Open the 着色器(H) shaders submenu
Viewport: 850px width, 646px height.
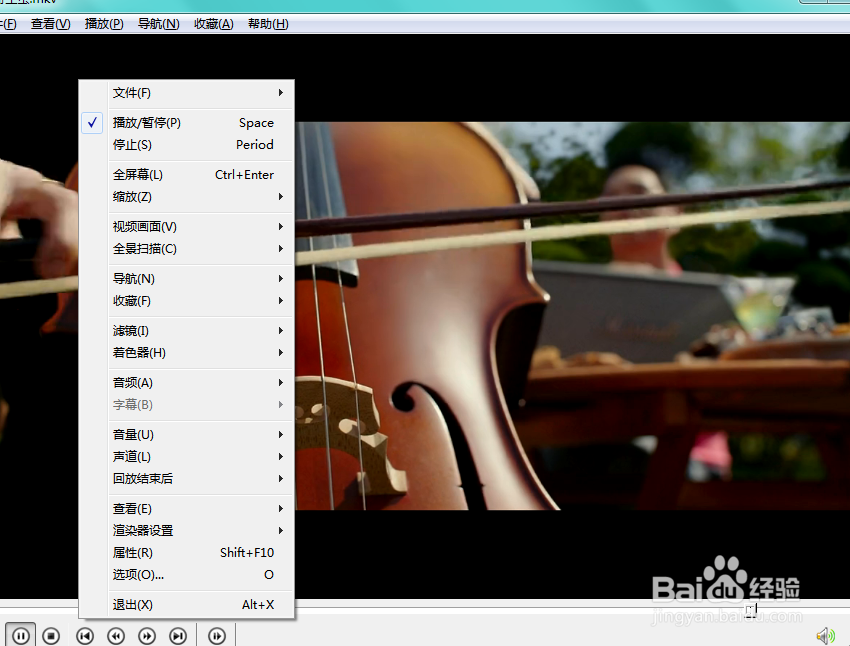[187, 353]
